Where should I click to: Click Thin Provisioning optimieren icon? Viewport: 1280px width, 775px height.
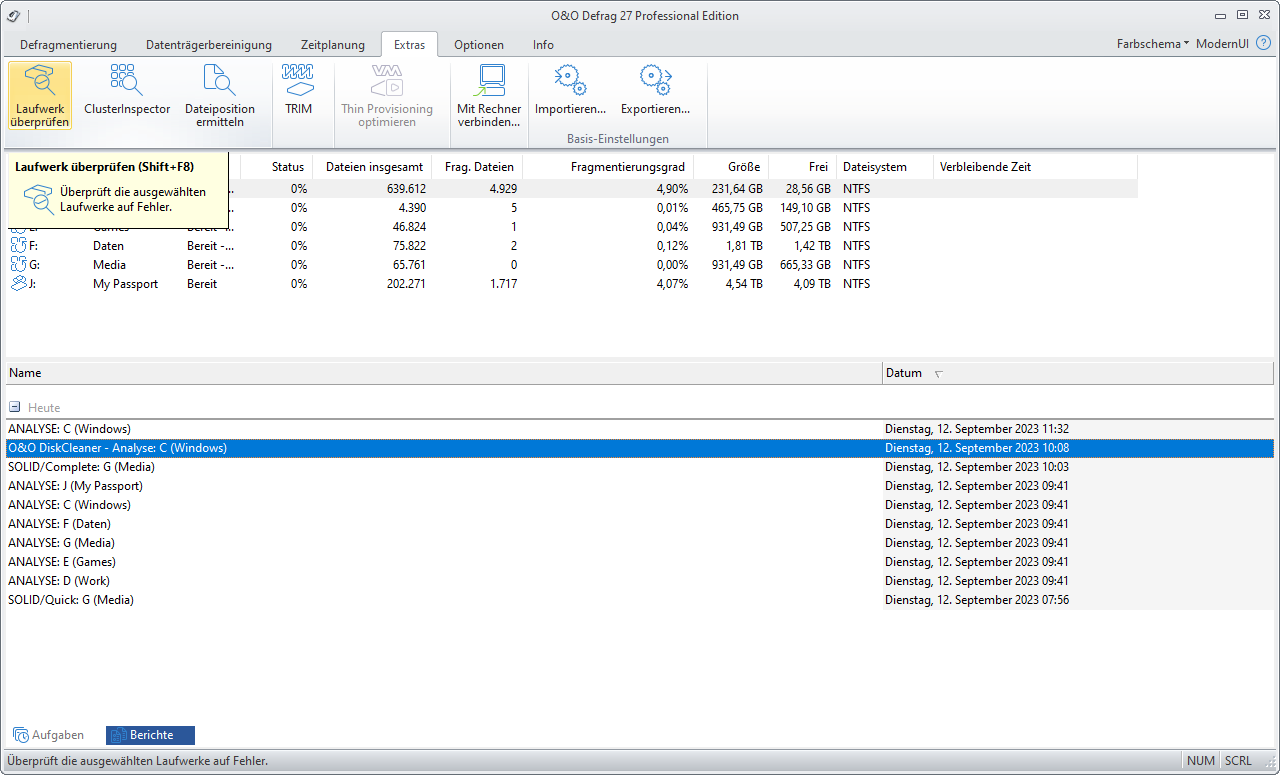[x=387, y=96]
